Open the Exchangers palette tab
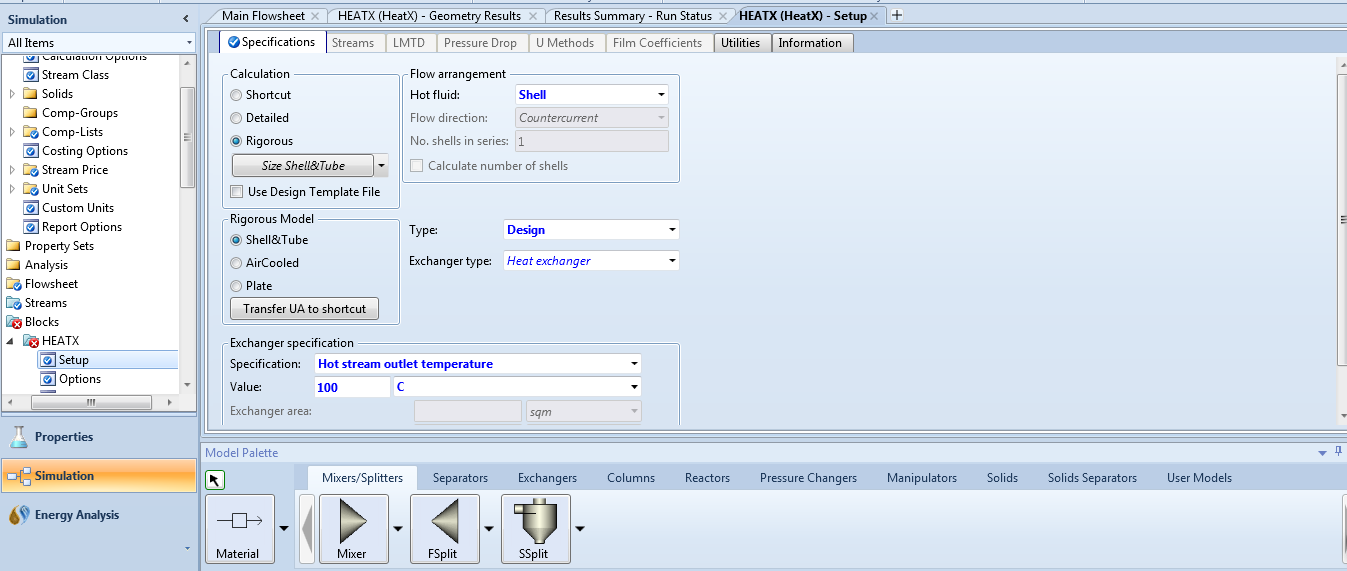This screenshot has height=571, width=1347. click(x=547, y=478)
